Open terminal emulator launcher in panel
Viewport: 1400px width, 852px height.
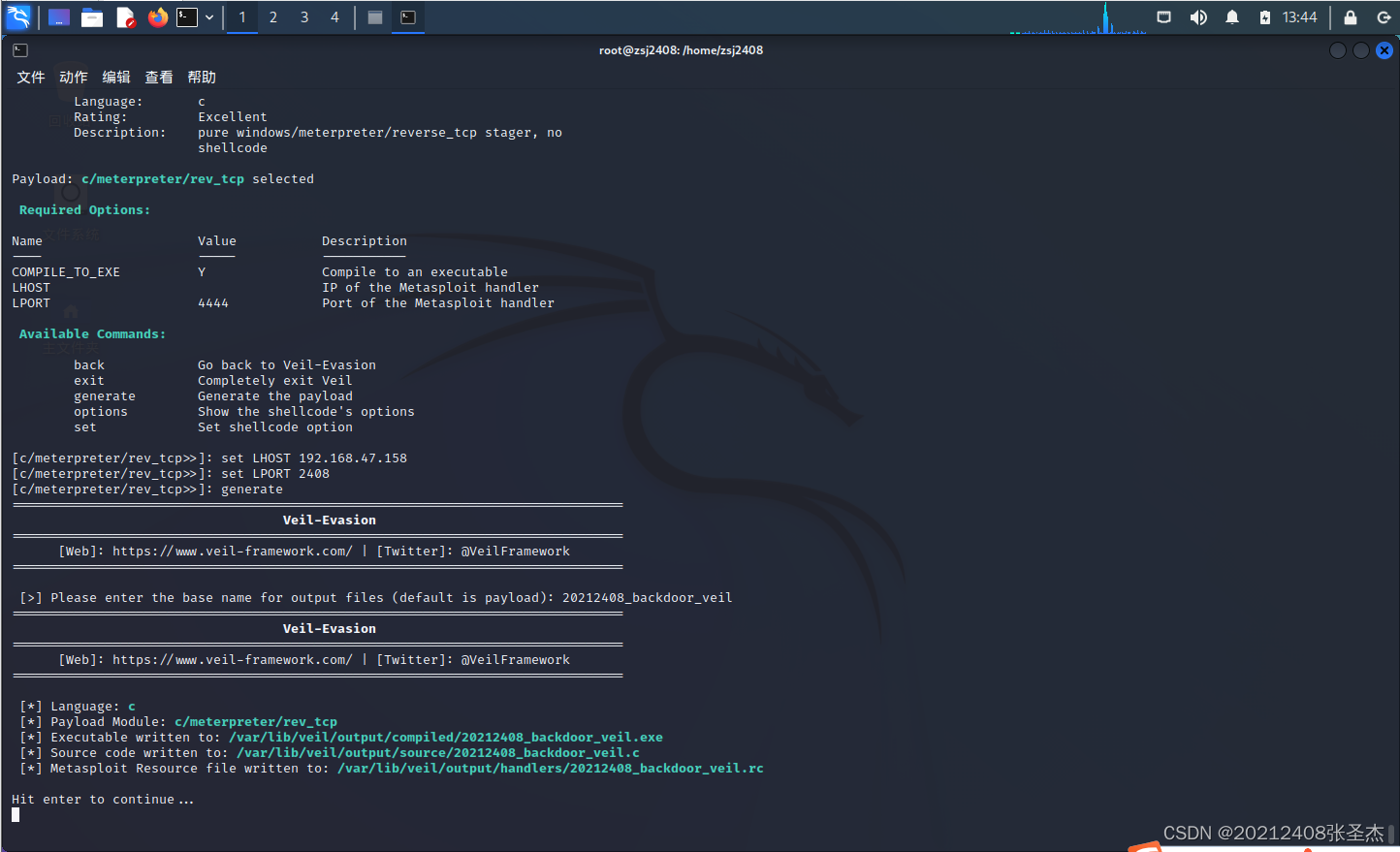point(187,17)
